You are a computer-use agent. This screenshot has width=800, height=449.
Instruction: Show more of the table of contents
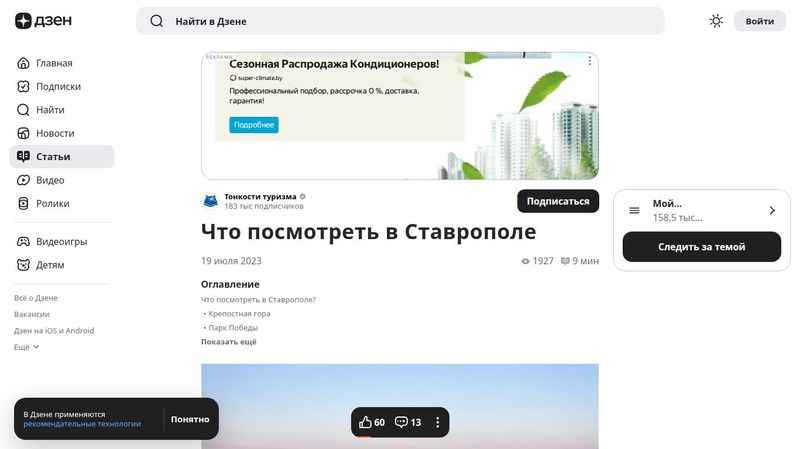pyautogui.click(x=228, y=342)
